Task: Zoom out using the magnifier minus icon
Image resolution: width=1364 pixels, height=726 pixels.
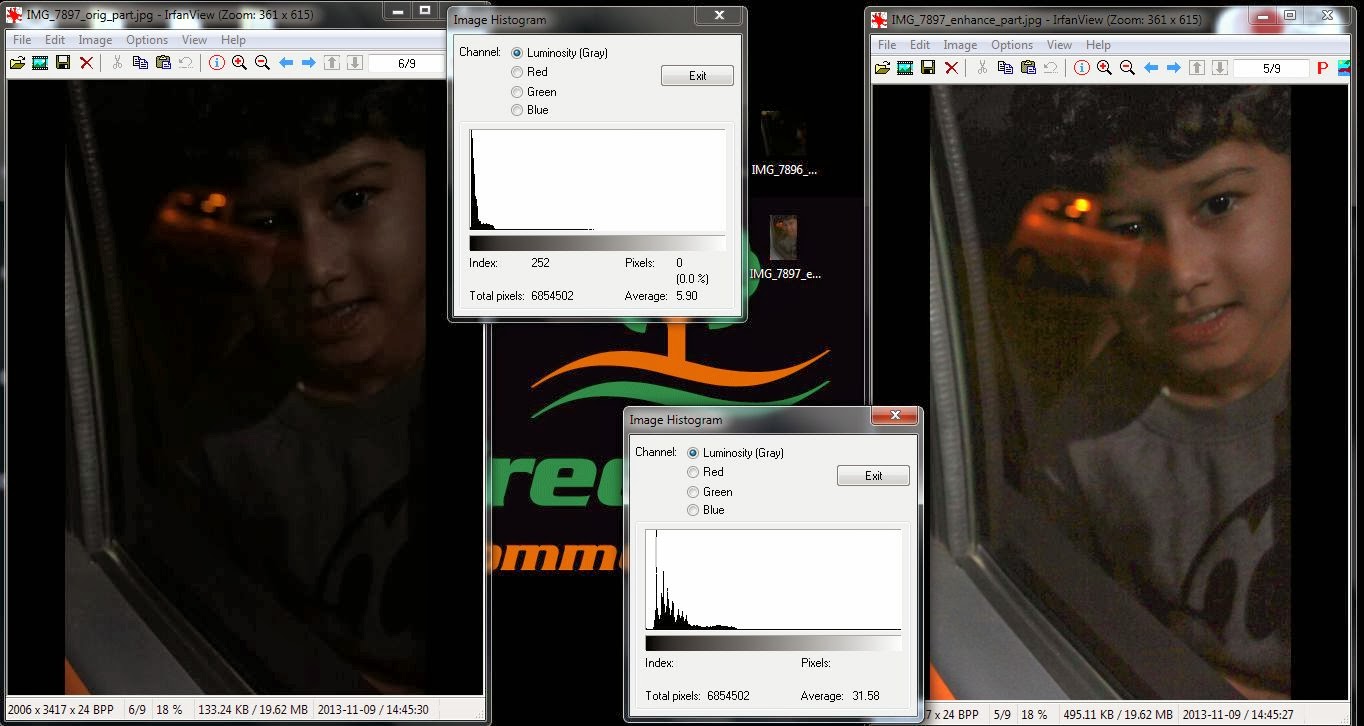Action: [261, 62]
